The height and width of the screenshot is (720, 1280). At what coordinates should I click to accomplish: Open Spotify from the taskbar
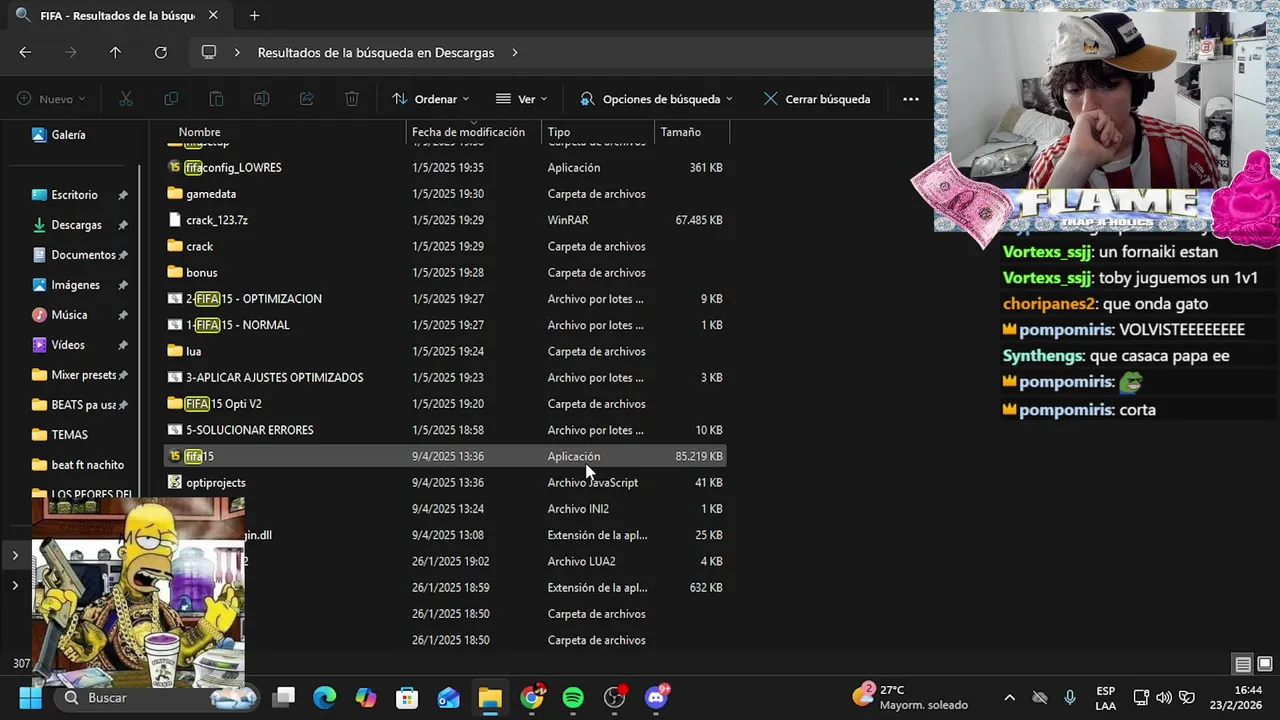click(x=573, y=697)
